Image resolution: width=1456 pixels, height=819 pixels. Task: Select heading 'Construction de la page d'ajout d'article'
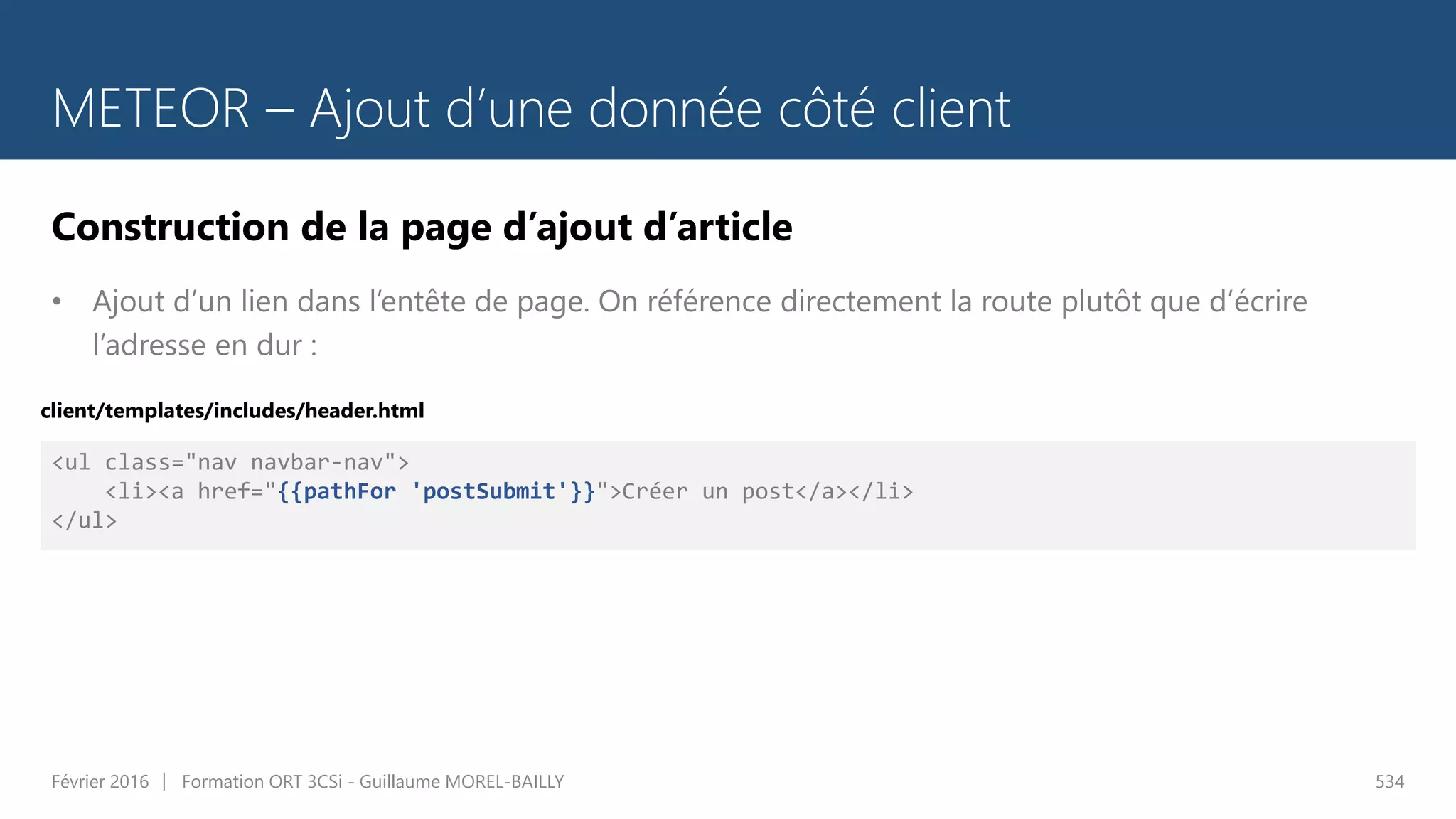point(422,227)
